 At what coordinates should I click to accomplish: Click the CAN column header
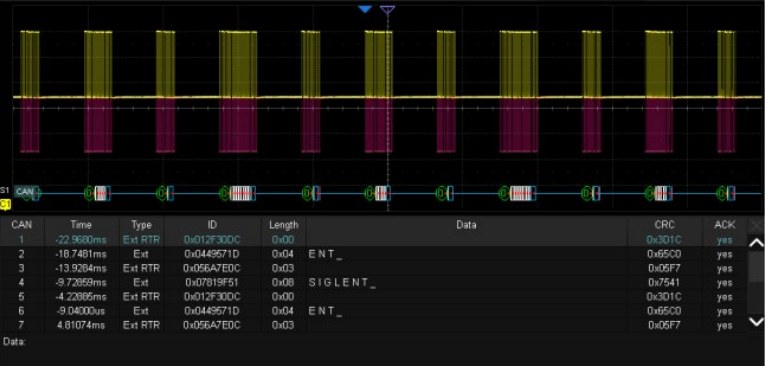22,225
